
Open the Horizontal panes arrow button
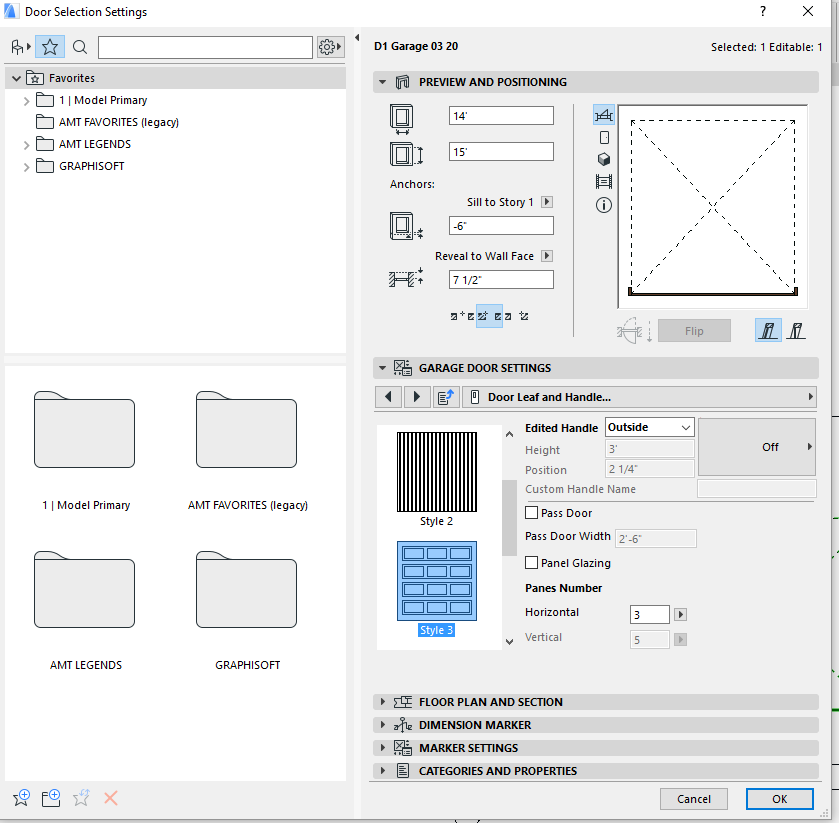coord(680,614)
